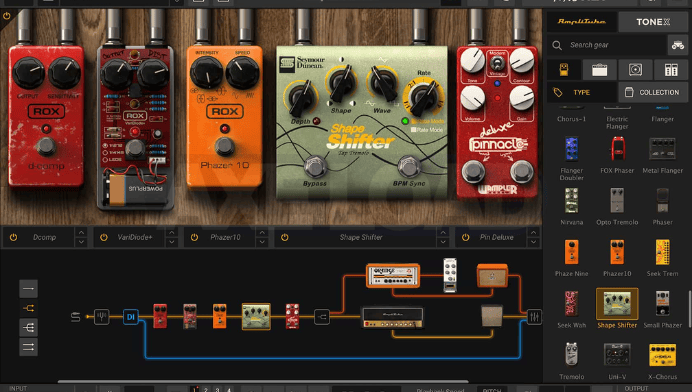Switch to the TONEX tab
Screen dimensions: 692x392
point(653,22)
